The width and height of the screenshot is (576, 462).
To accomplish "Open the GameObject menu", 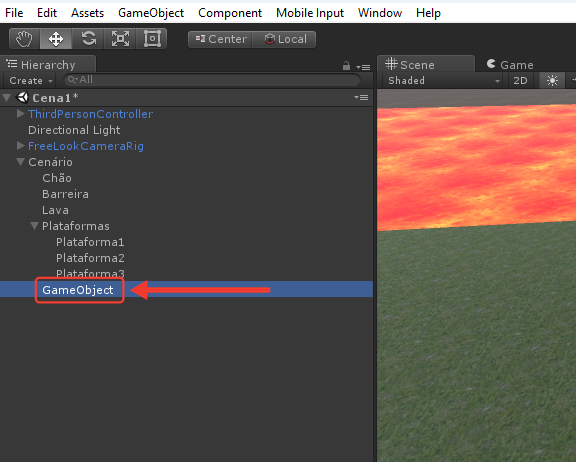I will coord(151,13).
